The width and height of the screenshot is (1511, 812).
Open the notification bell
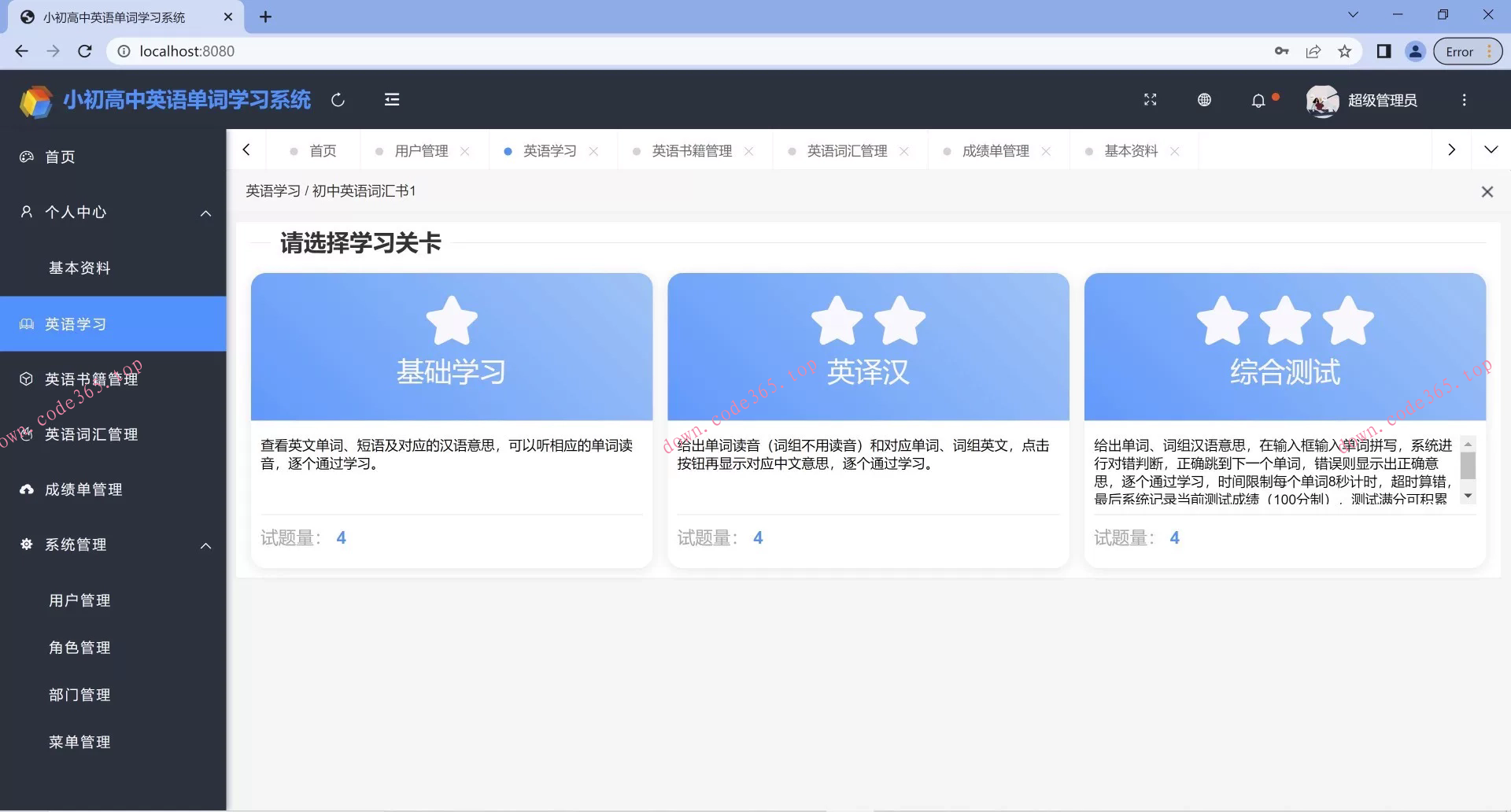click(1258, 101)
